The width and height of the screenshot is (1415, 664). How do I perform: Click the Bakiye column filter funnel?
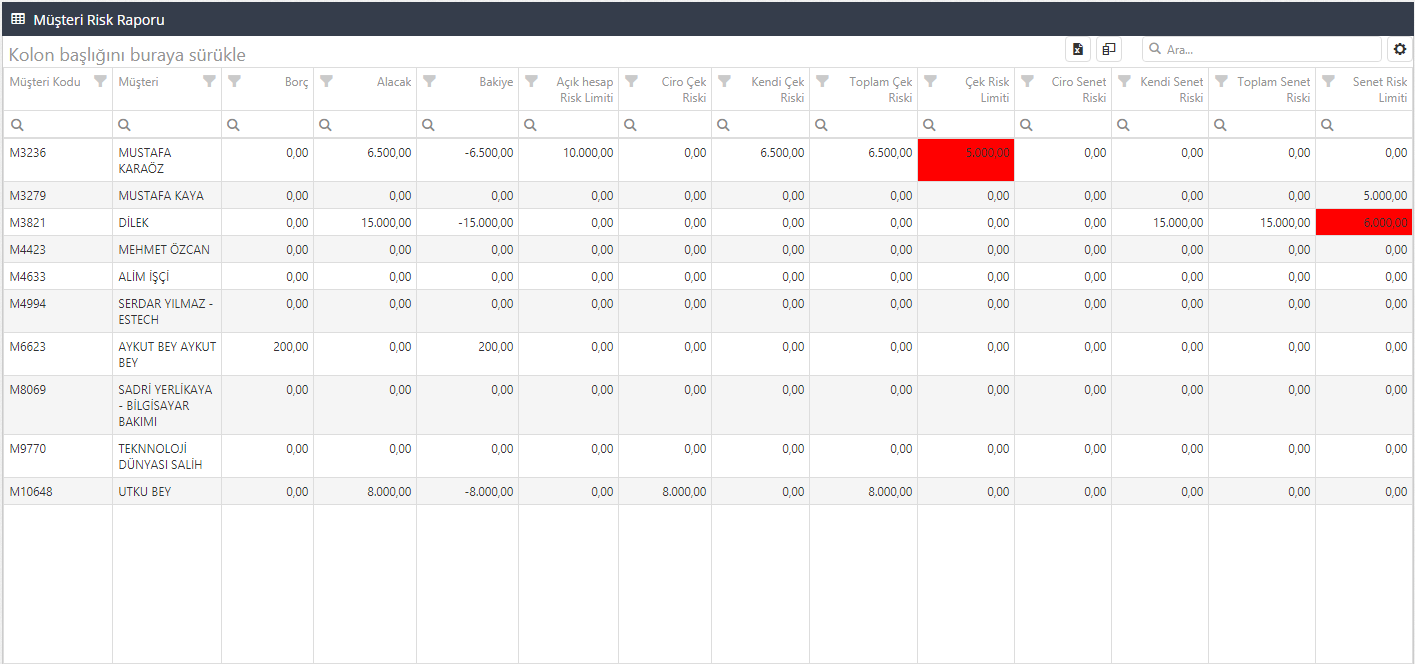click(x=429, y=82)
